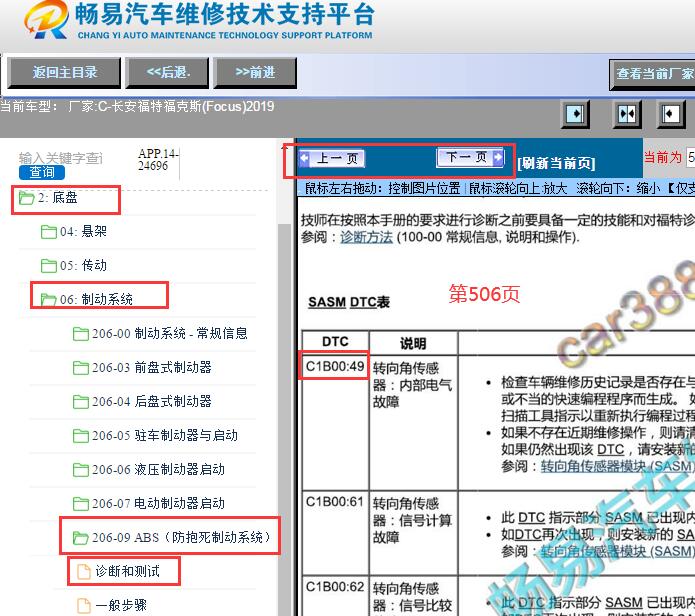Open the 查看当前厂家 button
The height and width of the screenshot is (616, 695).
(652, 74)
